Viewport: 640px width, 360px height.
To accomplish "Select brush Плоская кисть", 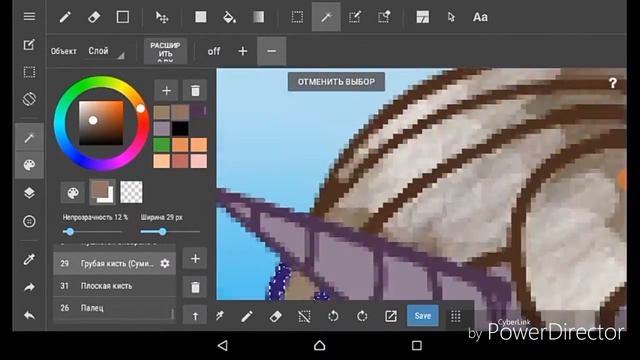I will coord(115,286).
